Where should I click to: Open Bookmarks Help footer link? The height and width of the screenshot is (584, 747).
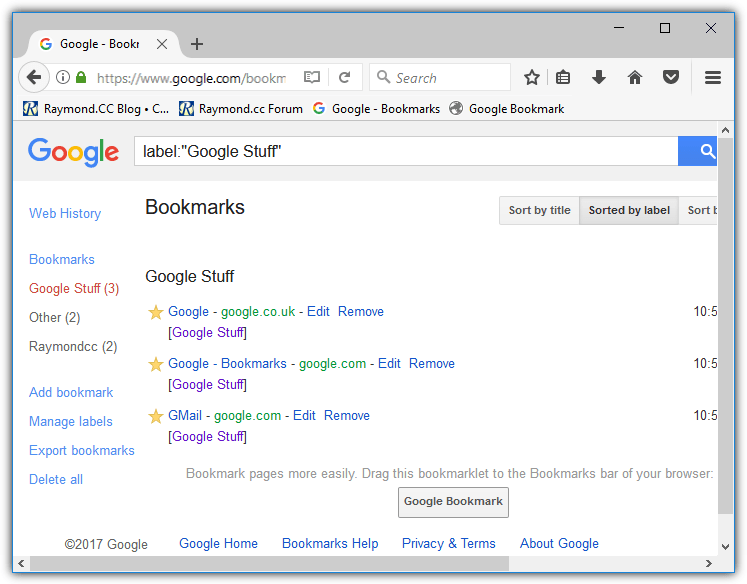point(330,544)
